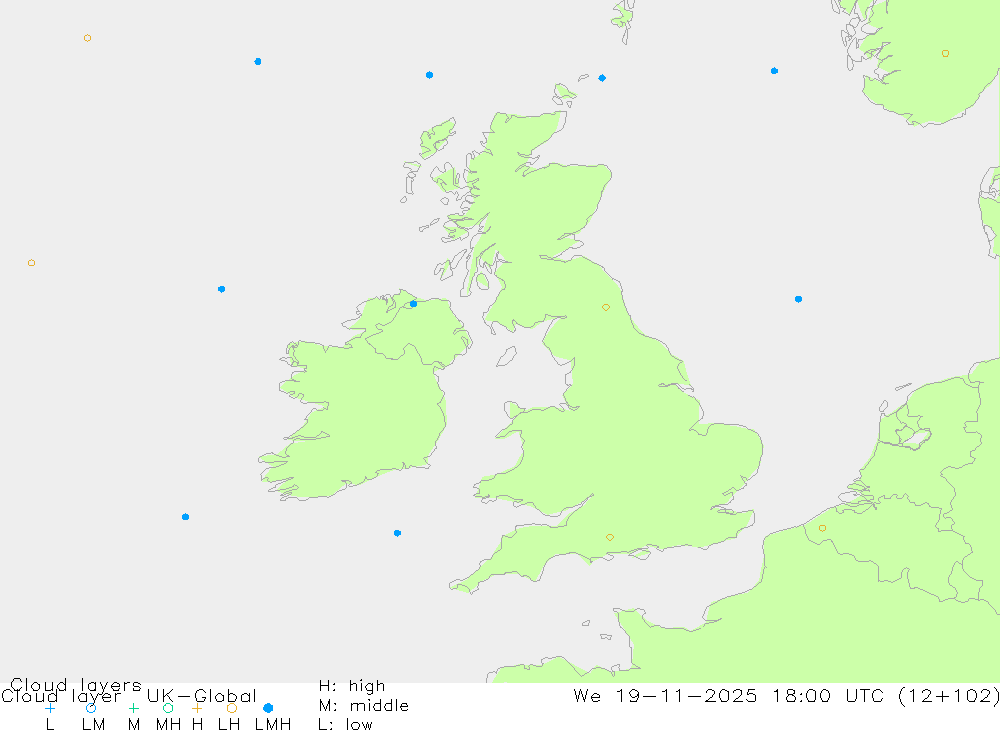Select the LH orange circle over Norway
Screen dimensions: 1000x733
pos(945,54)
